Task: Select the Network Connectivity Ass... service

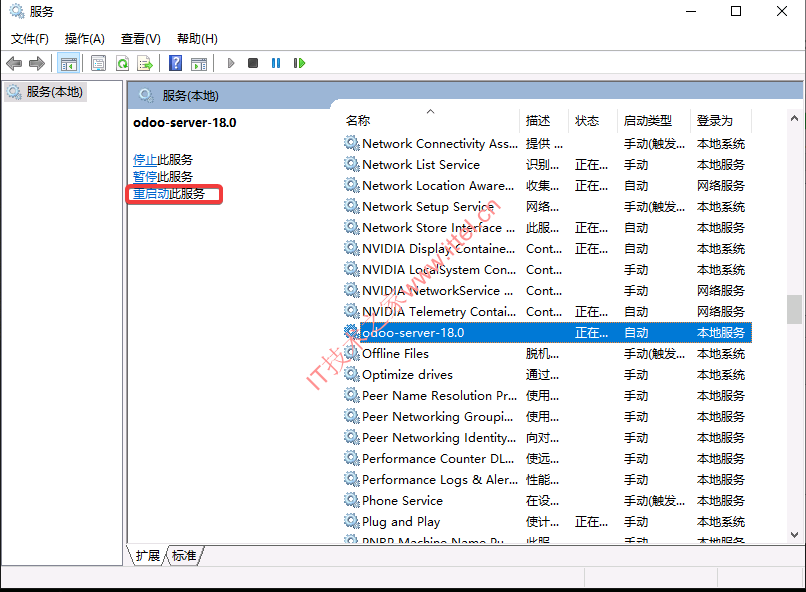Action: 439,144
